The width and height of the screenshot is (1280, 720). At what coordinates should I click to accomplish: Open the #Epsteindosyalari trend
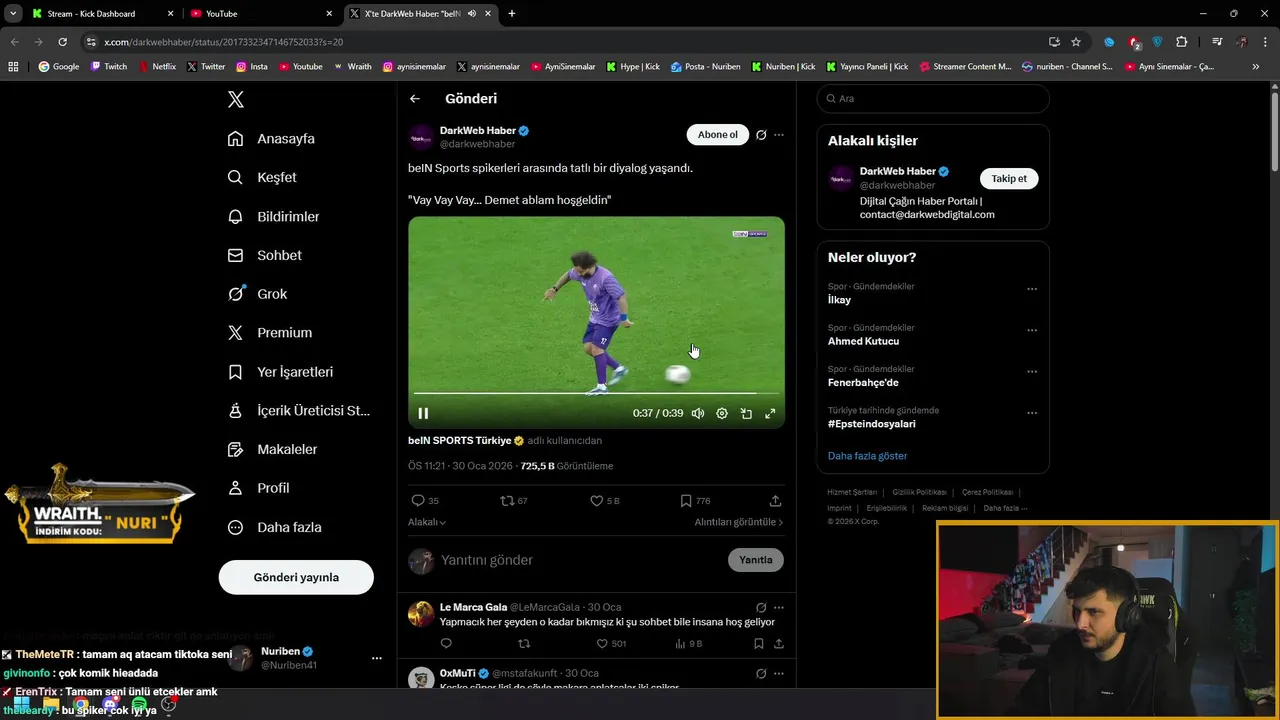[871, 424]
